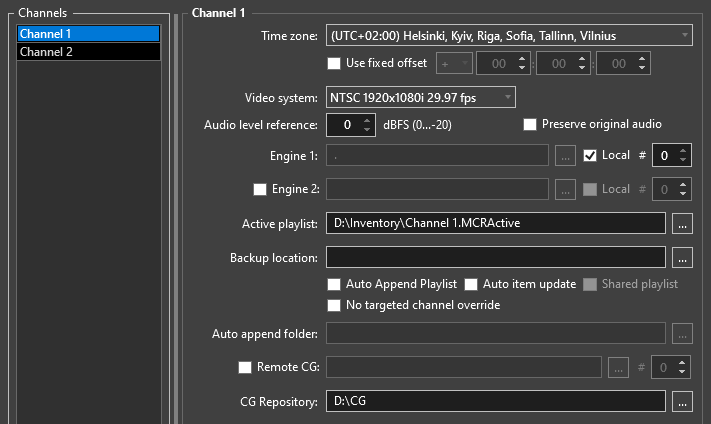
Task: Decrease Engine 1 number spinner
Action: click(683, 160)
